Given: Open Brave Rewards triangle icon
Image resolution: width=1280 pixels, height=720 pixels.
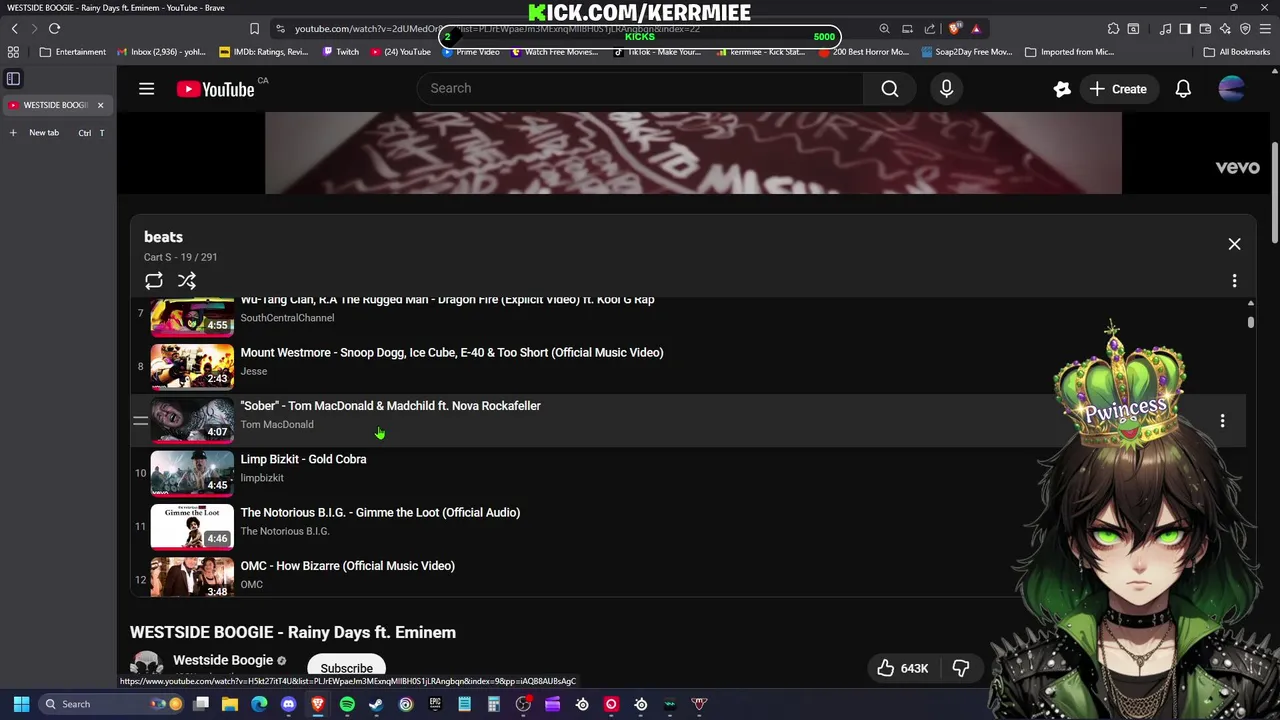Looking at the screenshot, I should click(x=976, y=29).
